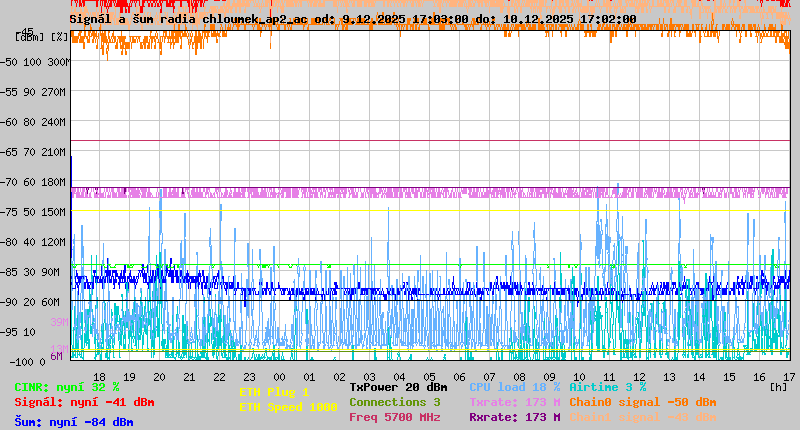Select the '-70 60 180M' y-axis label

click(x=33, y=182)
